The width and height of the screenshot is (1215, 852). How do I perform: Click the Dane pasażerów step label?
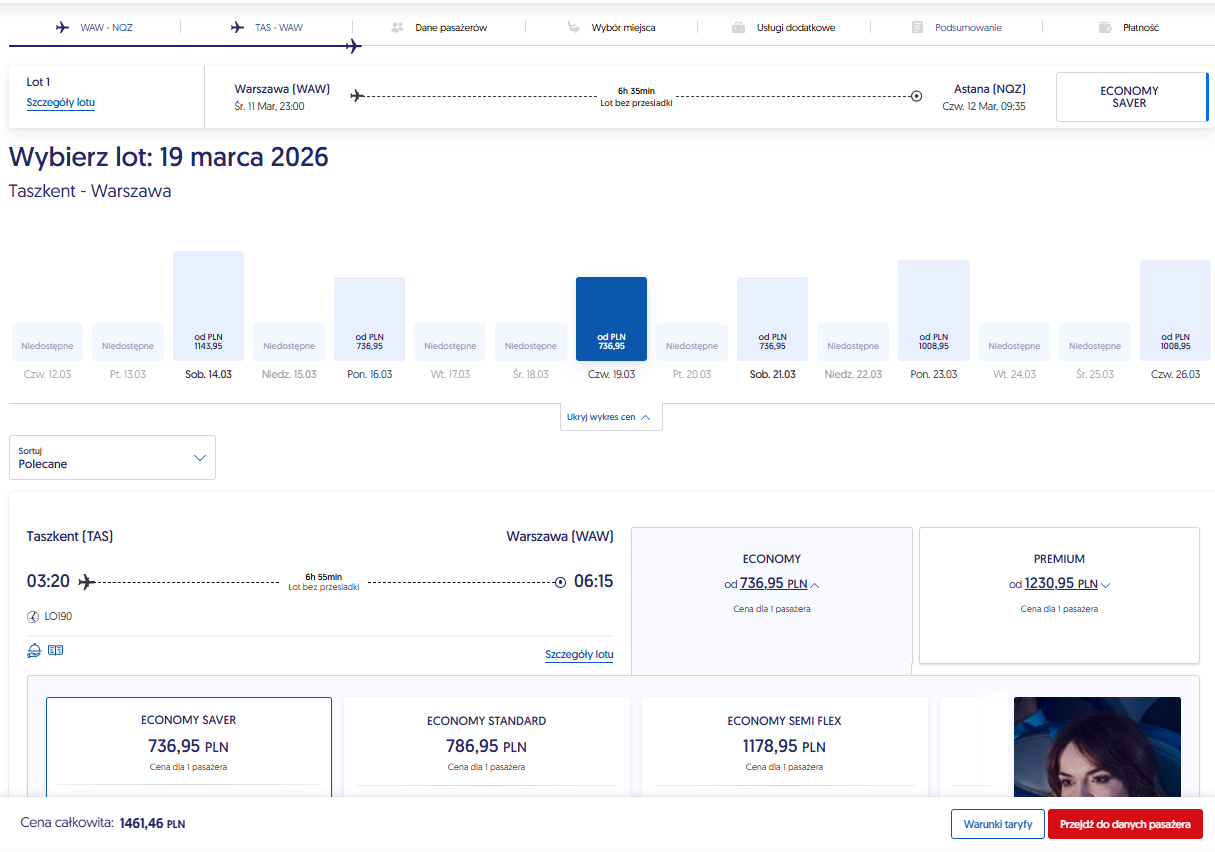(451, 28)
